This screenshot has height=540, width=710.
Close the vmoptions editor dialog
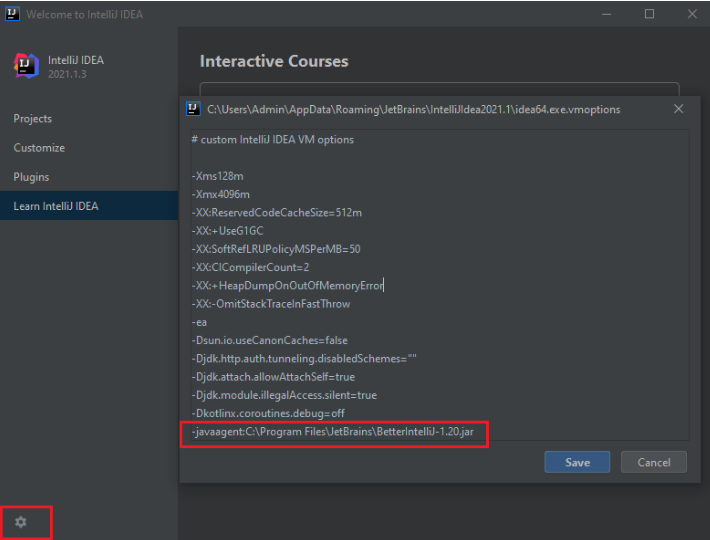[x=678, y=109]
